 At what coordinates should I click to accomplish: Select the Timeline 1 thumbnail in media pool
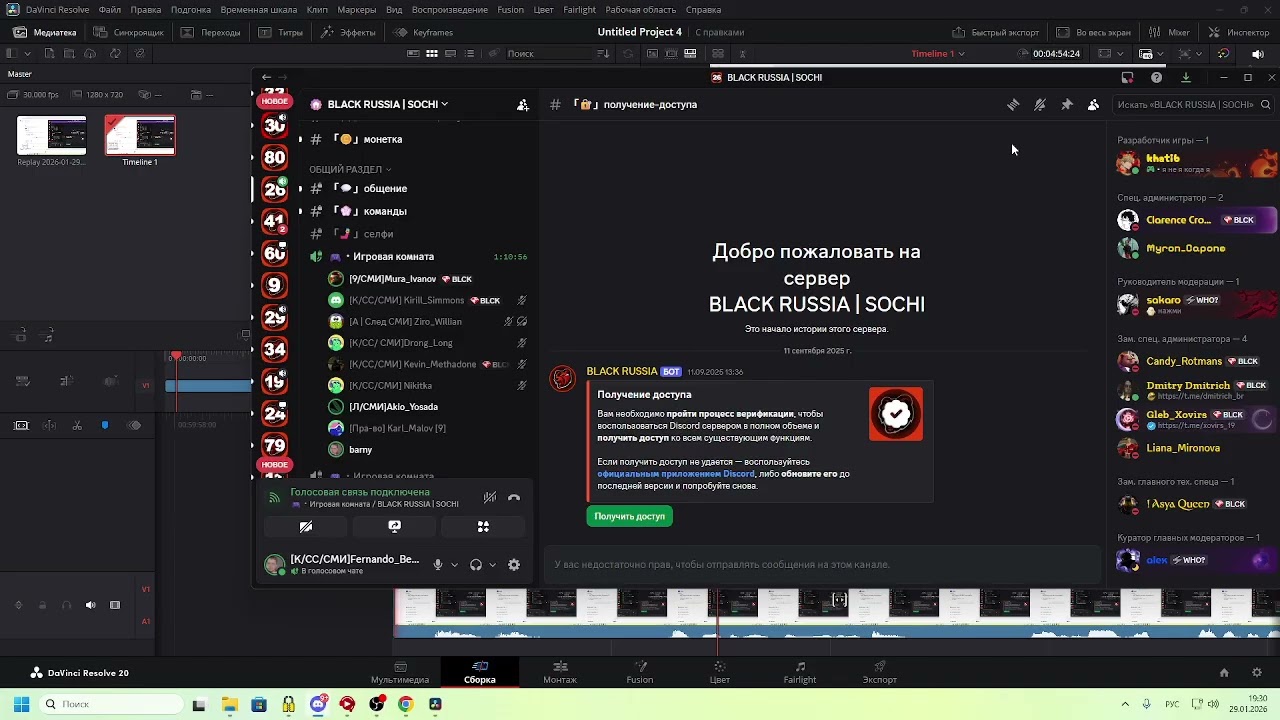point(140,136)
